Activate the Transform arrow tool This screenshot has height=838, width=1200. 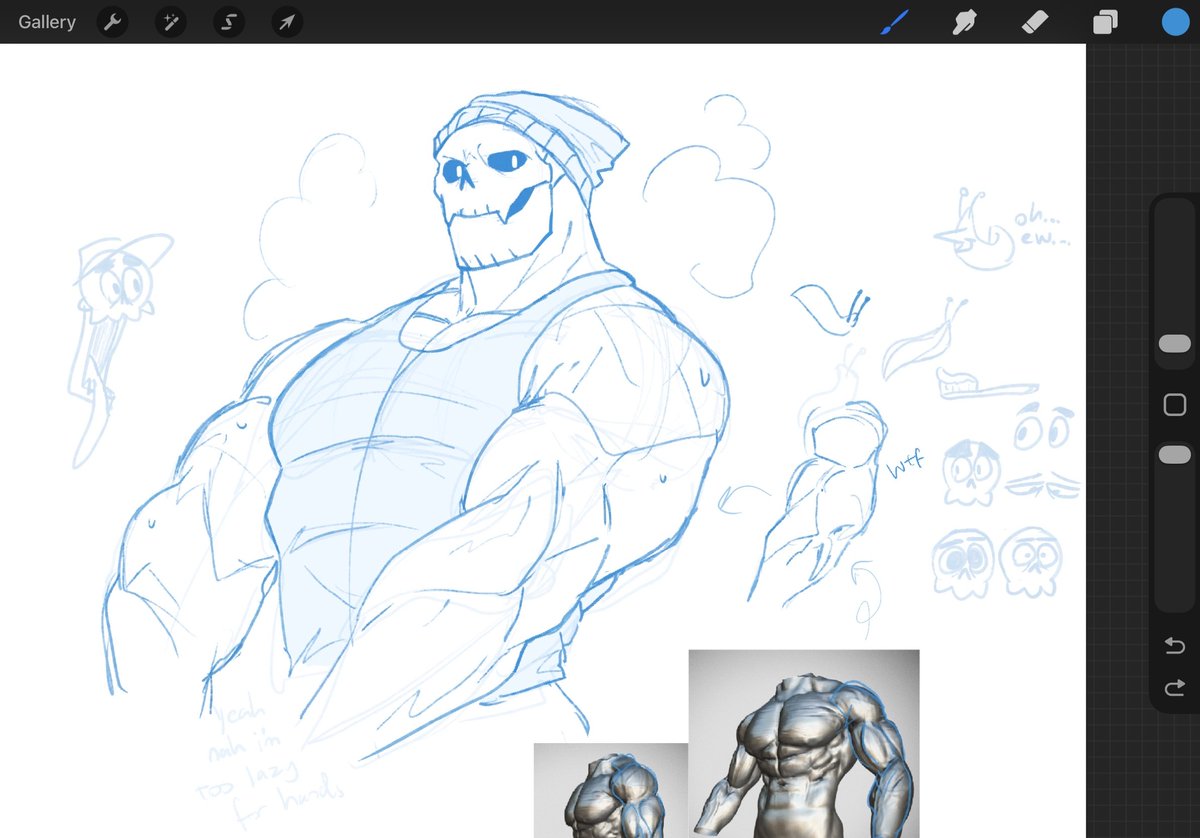[286, 22]
